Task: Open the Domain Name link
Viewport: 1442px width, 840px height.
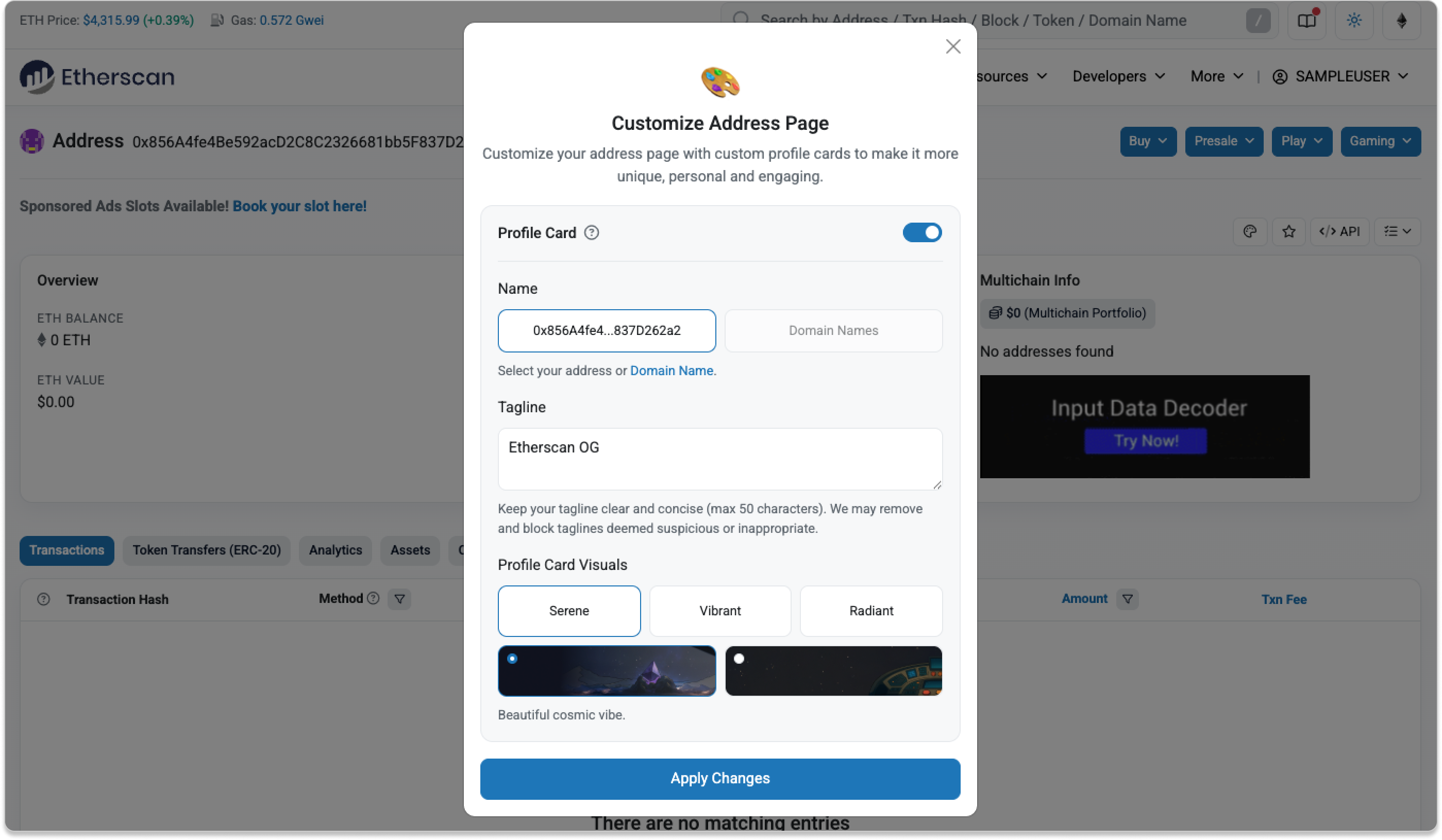Action: [x=671, y=371]
